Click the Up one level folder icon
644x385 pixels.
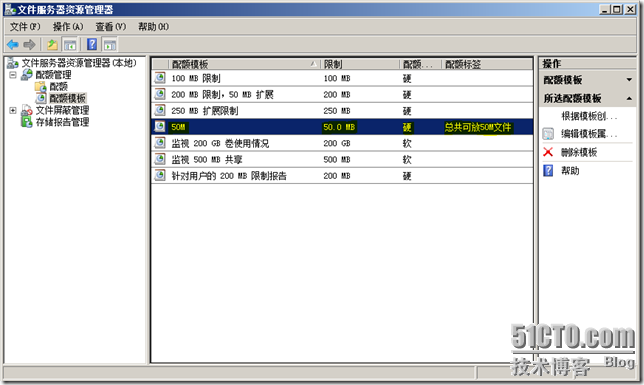pos(52,44)
